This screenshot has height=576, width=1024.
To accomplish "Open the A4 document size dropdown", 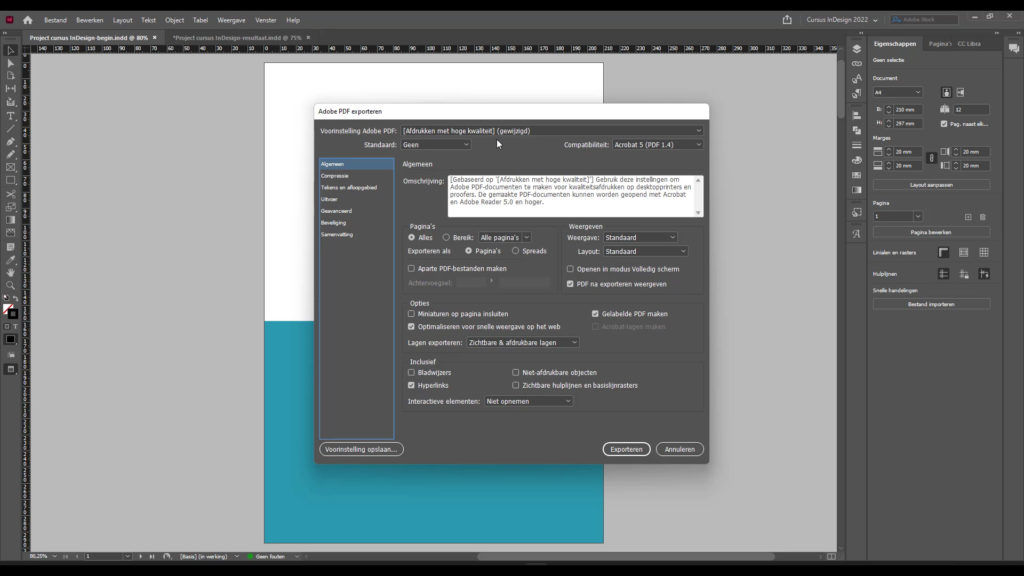I will pos(898,93).
